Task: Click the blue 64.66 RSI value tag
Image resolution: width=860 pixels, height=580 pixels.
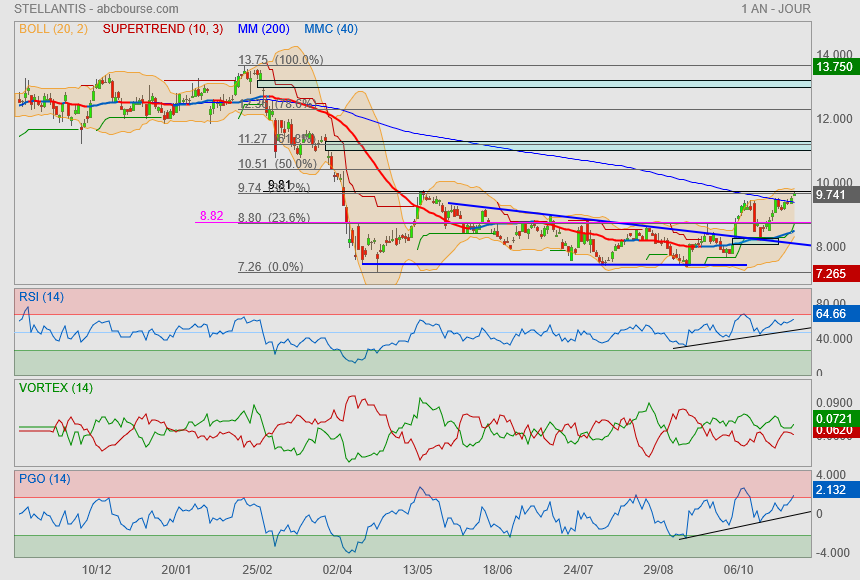Action: coord(833,314)
